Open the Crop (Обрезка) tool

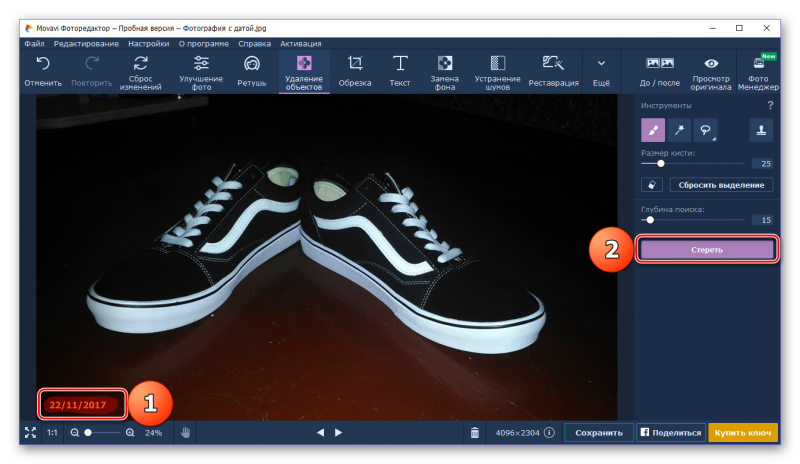click(x=355, y=71)
